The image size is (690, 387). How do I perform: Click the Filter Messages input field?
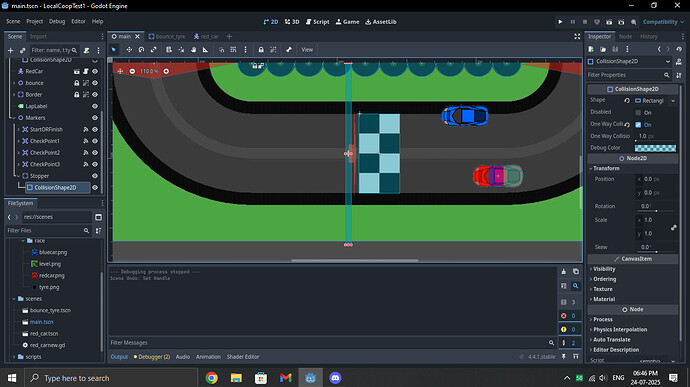(332, 343)
